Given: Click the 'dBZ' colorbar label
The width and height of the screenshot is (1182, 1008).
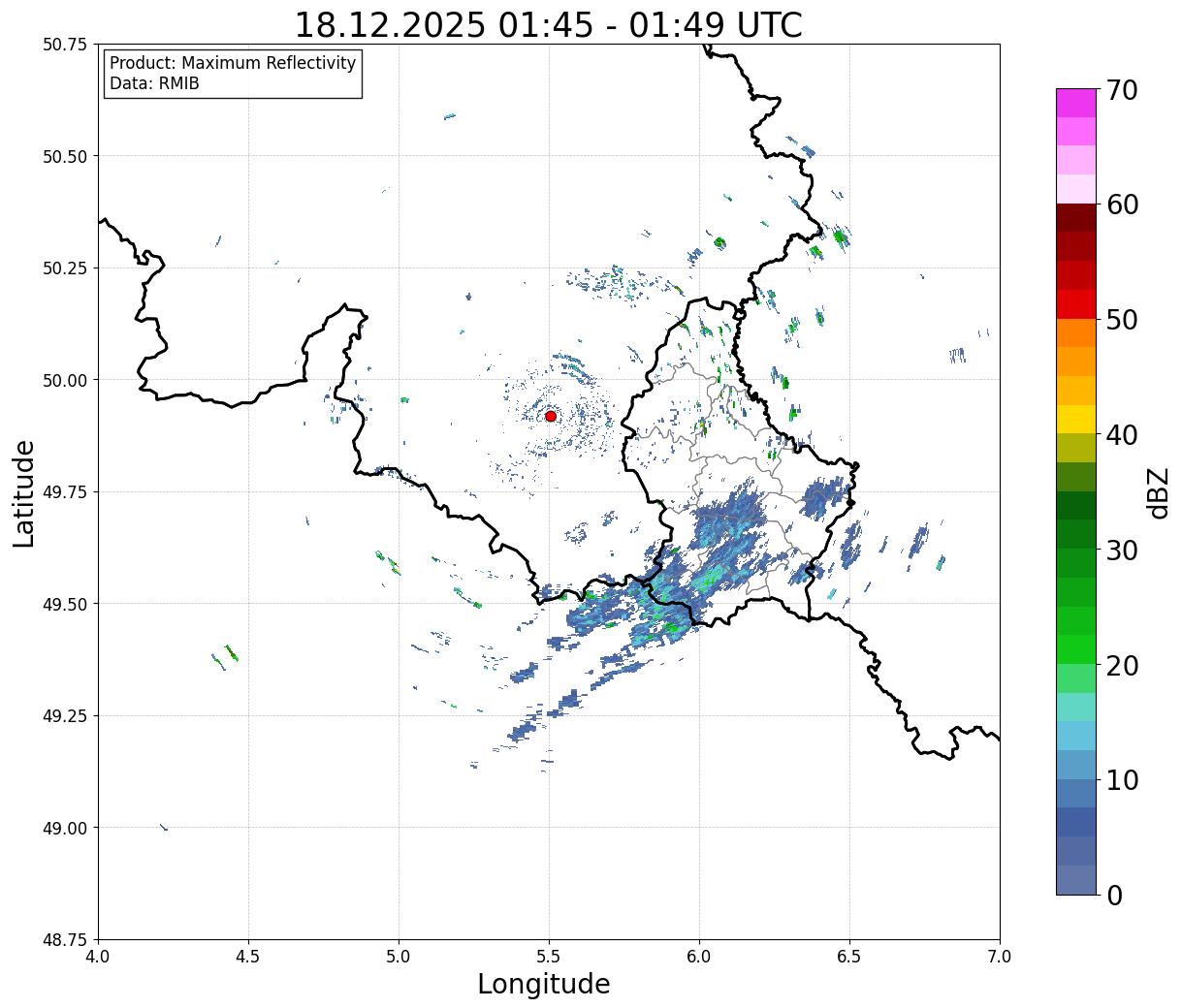Looking at the screenshot, I should [x=1158, y=491].
